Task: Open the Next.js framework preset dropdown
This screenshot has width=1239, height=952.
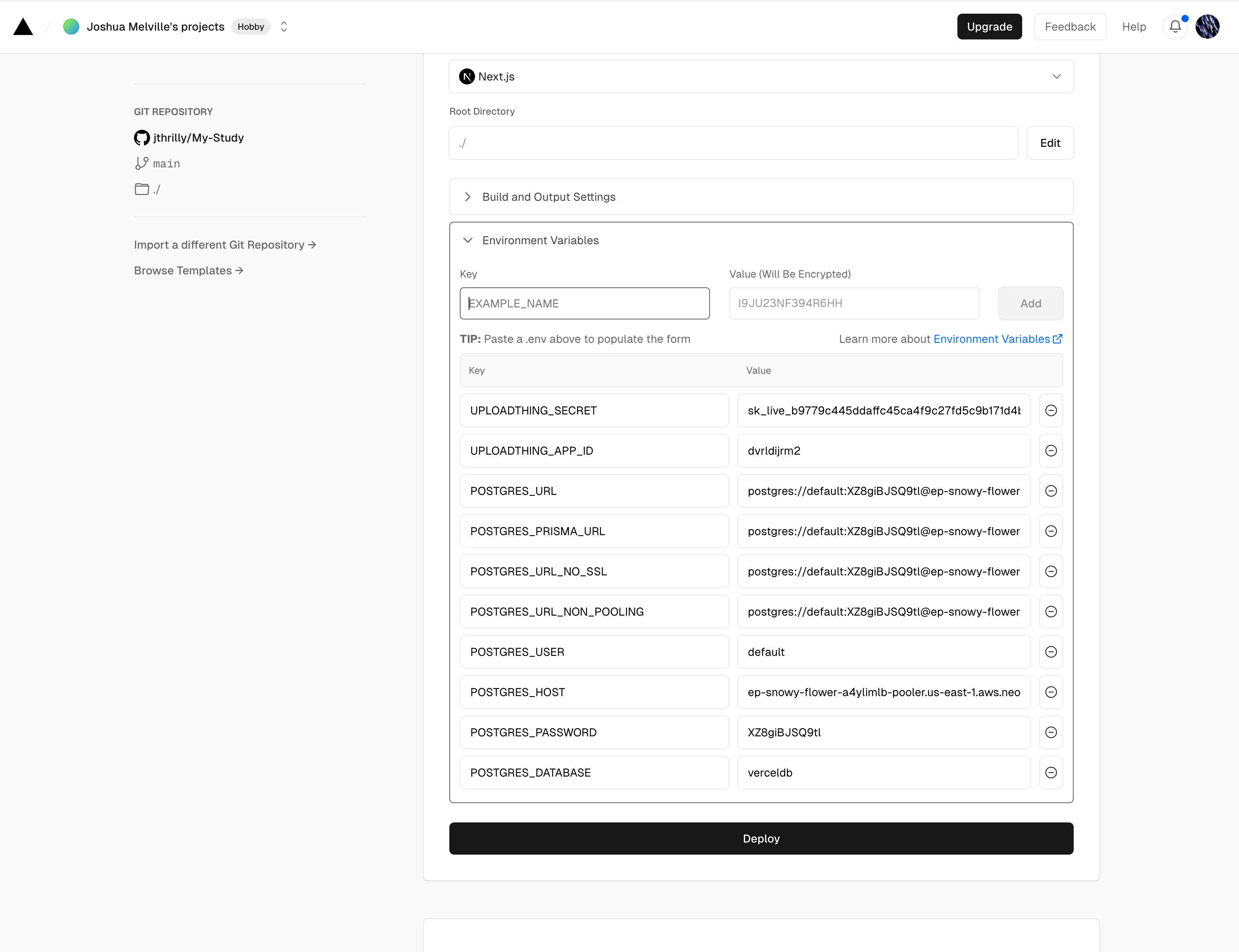Action: pos(761,76)
